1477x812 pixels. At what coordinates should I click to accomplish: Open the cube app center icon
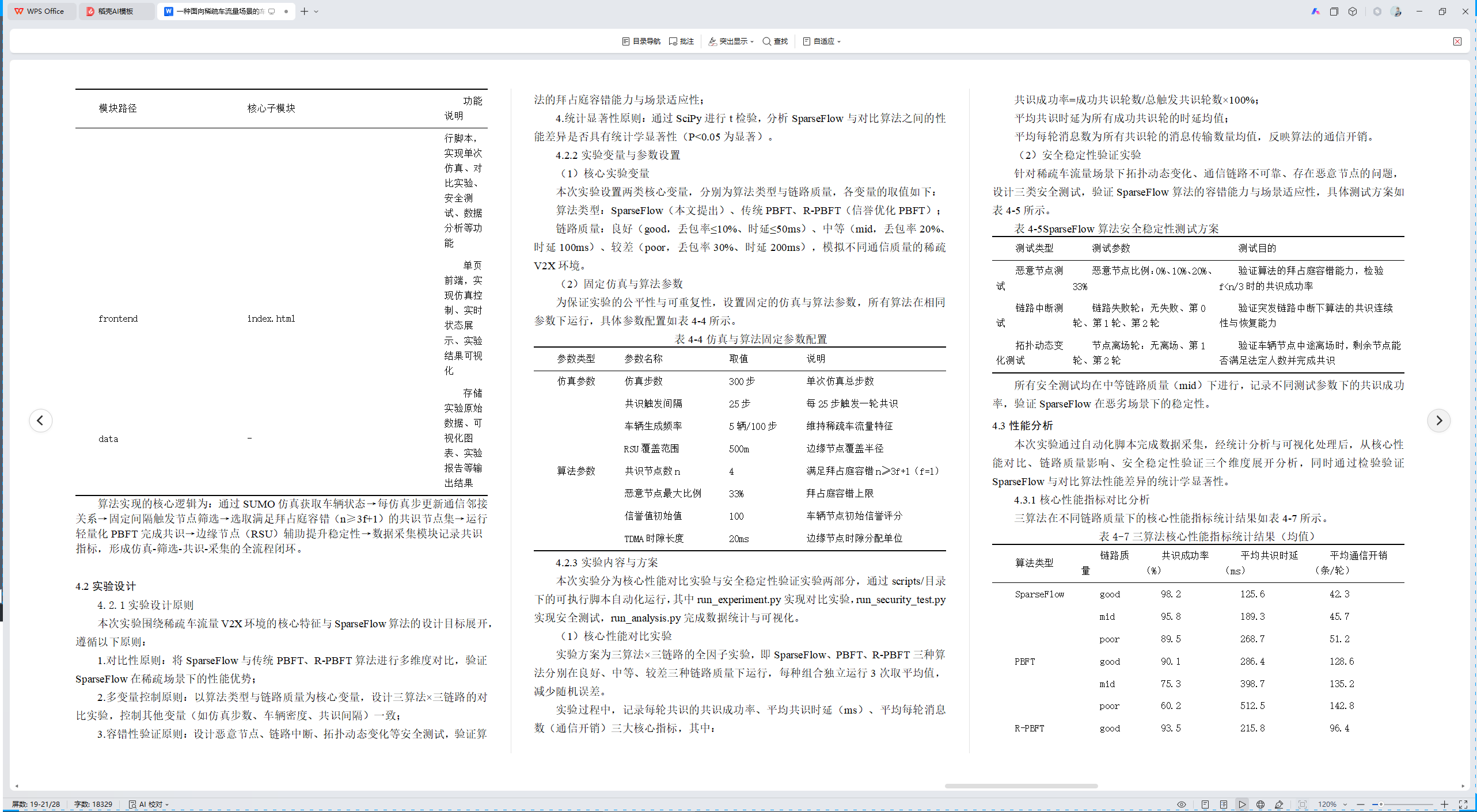click(x=1353, y=12)
